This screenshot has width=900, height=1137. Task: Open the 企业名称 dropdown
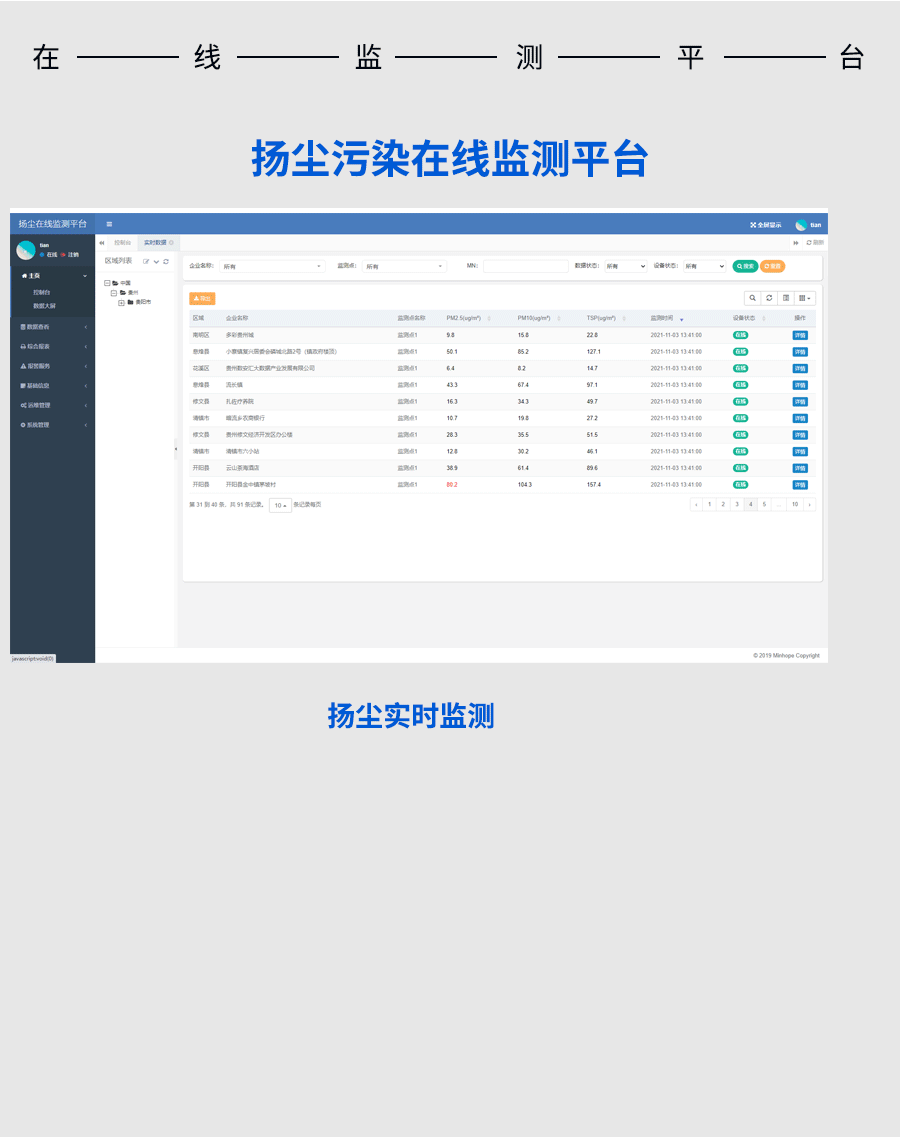pyautogui.click(x=272, y=267)
